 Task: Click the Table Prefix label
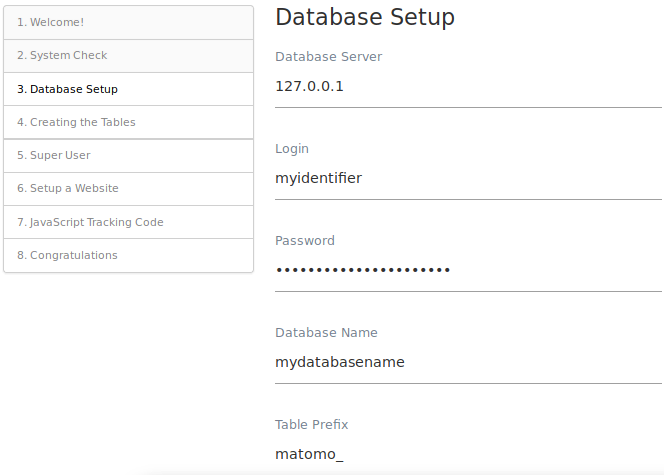[x=312, y=425]
